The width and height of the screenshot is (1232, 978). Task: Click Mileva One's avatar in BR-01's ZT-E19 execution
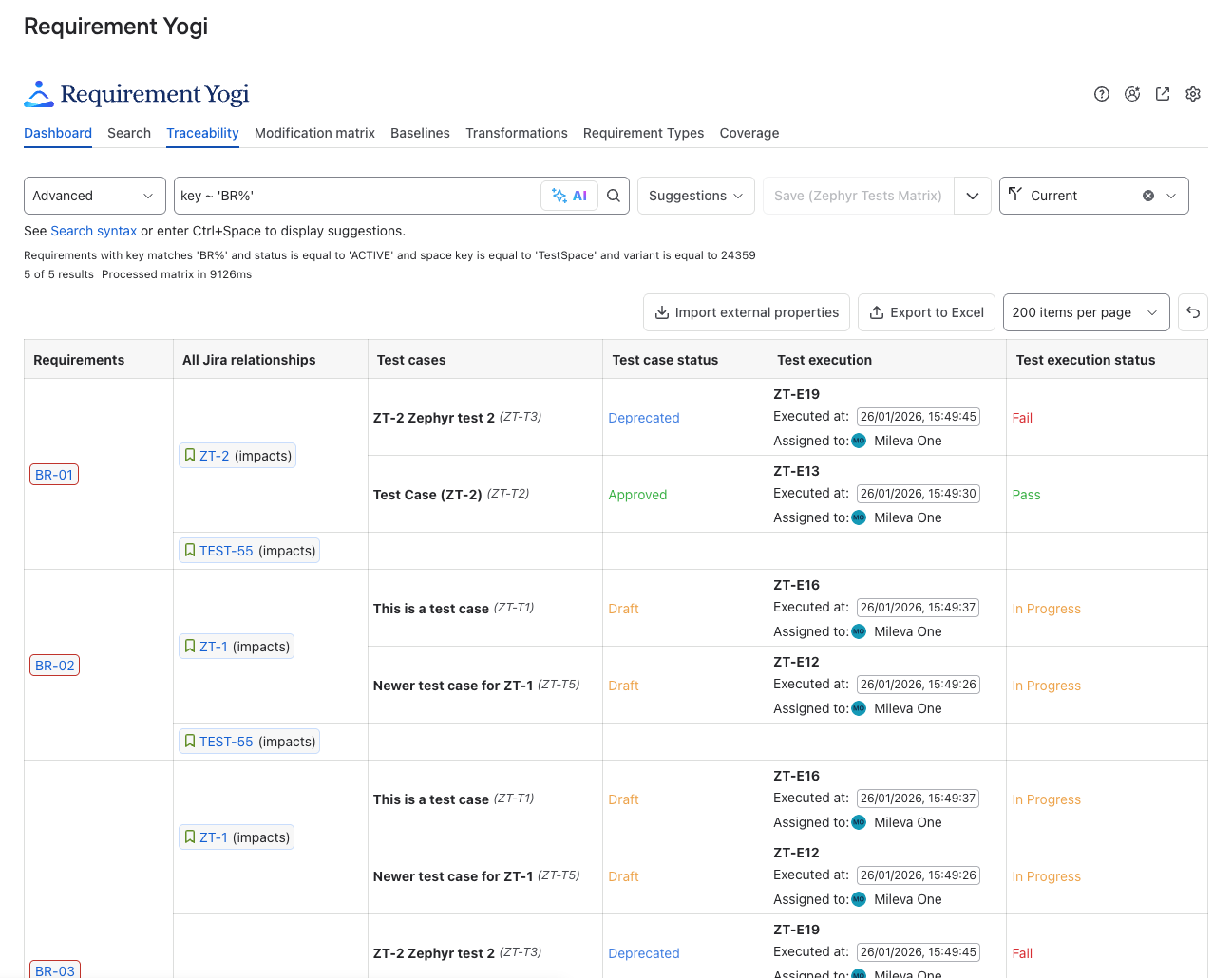click(x=859, y=441)
